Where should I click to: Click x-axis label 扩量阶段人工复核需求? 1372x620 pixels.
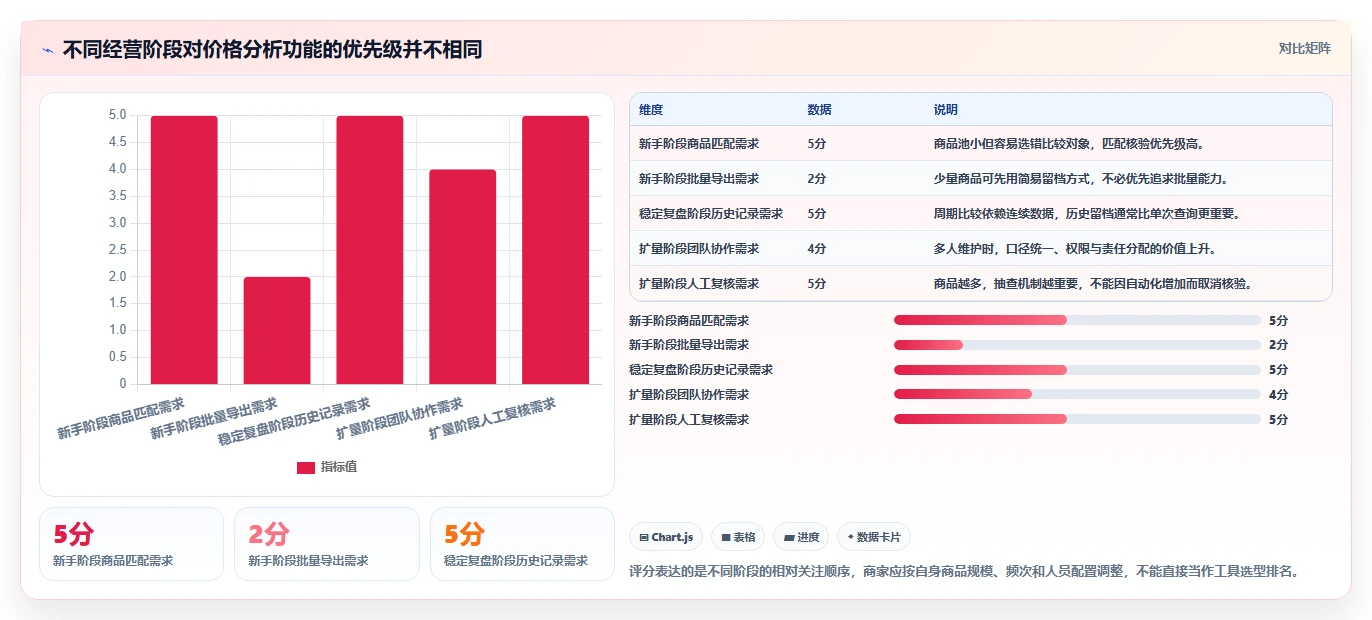pyautogui.click(x=492, y=420)
